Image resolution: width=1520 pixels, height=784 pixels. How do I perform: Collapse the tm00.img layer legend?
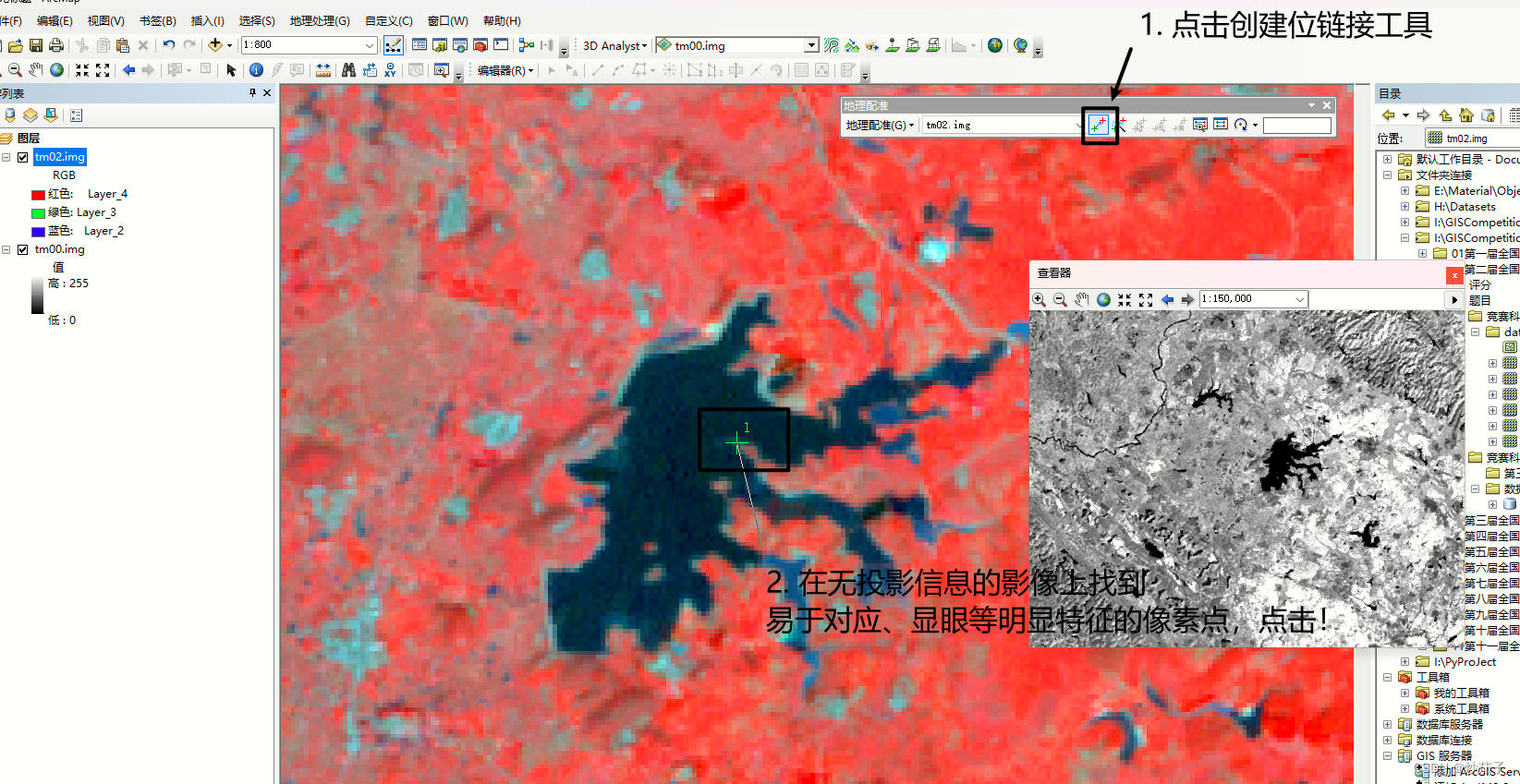(6, 249)
